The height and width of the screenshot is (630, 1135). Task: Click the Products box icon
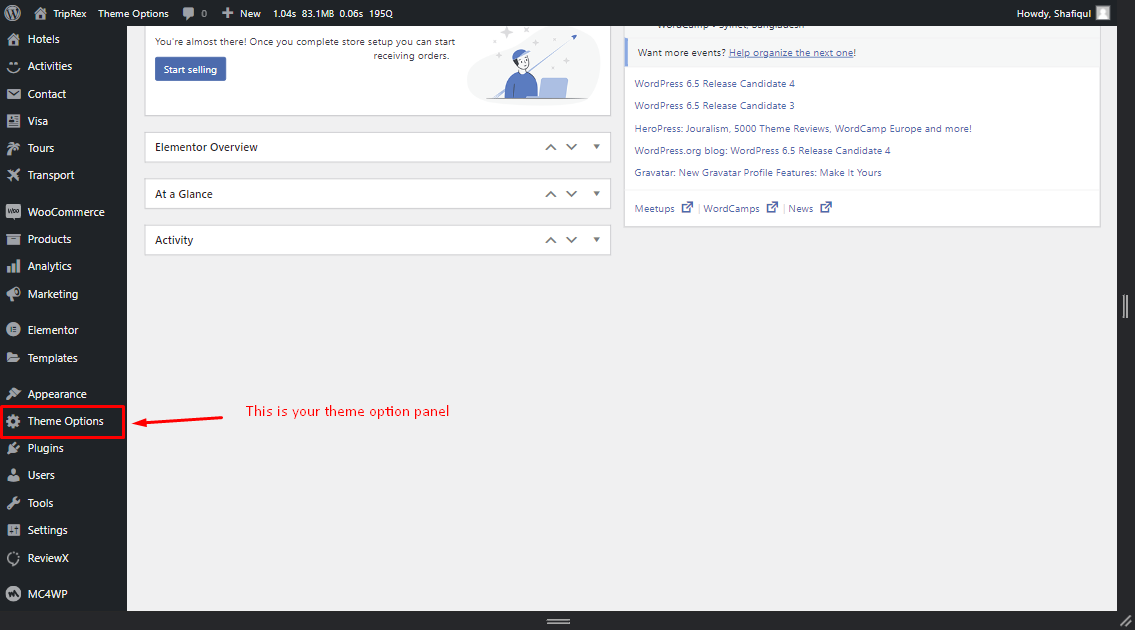coord(13,239)
